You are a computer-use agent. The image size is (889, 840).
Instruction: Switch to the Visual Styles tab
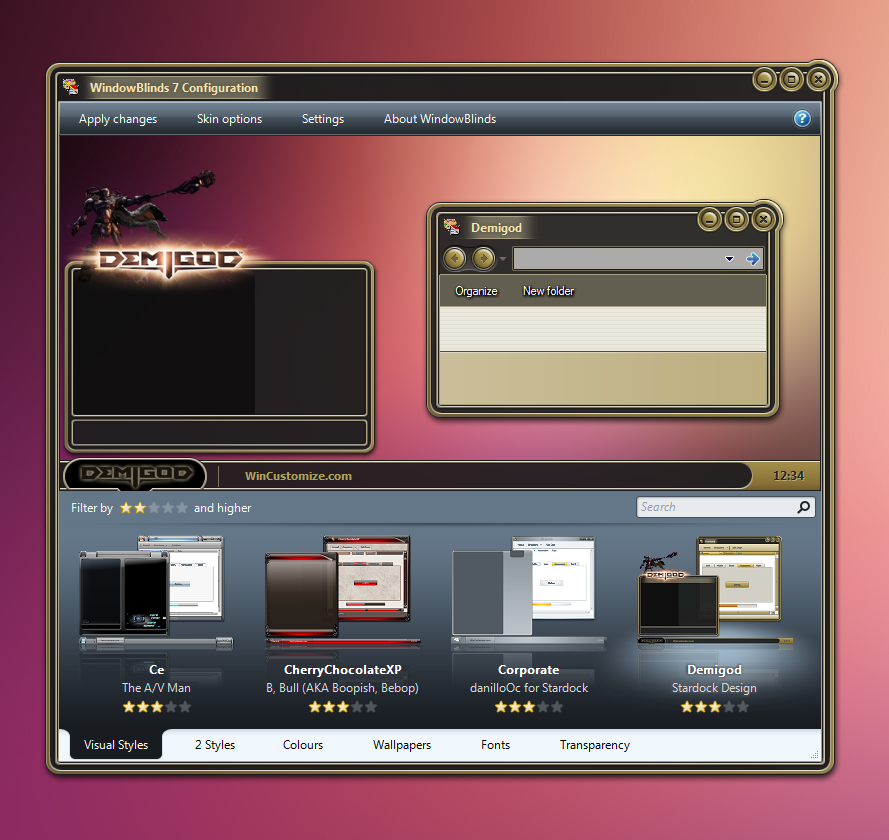[116, 744]
